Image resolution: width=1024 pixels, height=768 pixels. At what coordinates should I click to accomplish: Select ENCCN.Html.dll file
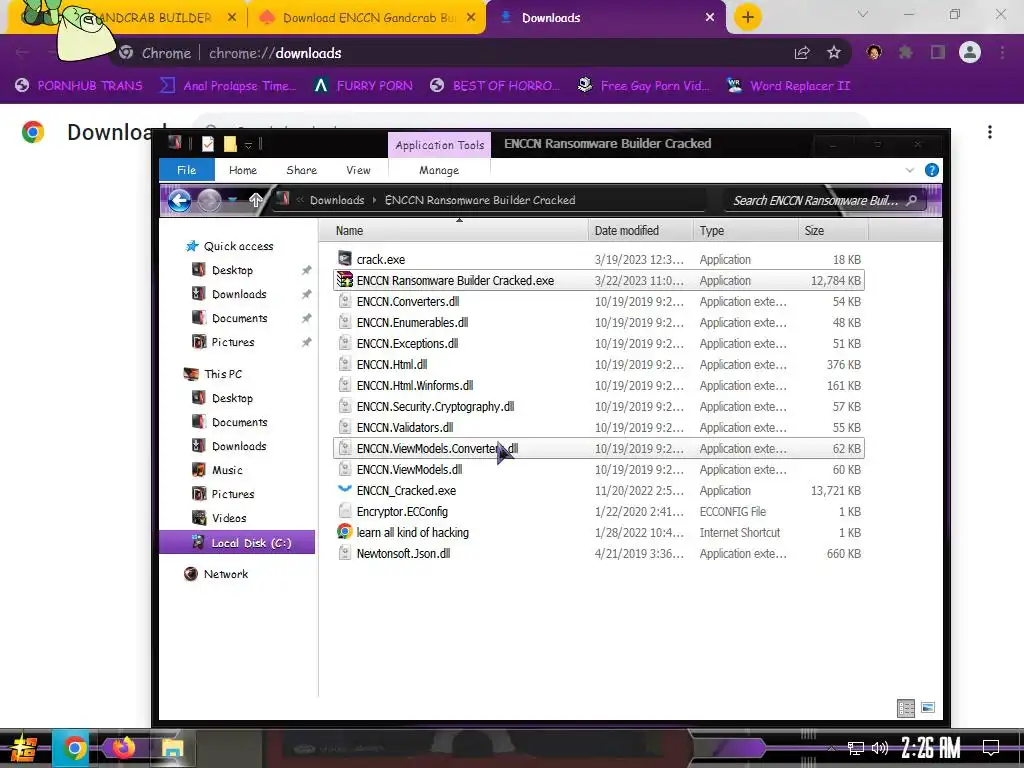599,364
